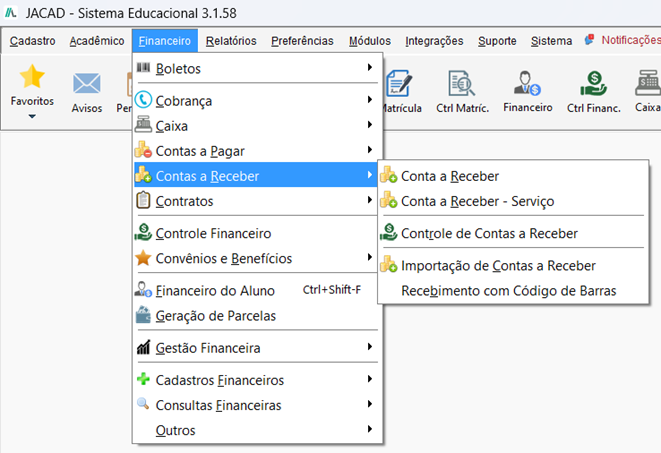Screen dimensions: 661x453
Task: Click the Boletos barcode icon
Action: pos(143,67)
